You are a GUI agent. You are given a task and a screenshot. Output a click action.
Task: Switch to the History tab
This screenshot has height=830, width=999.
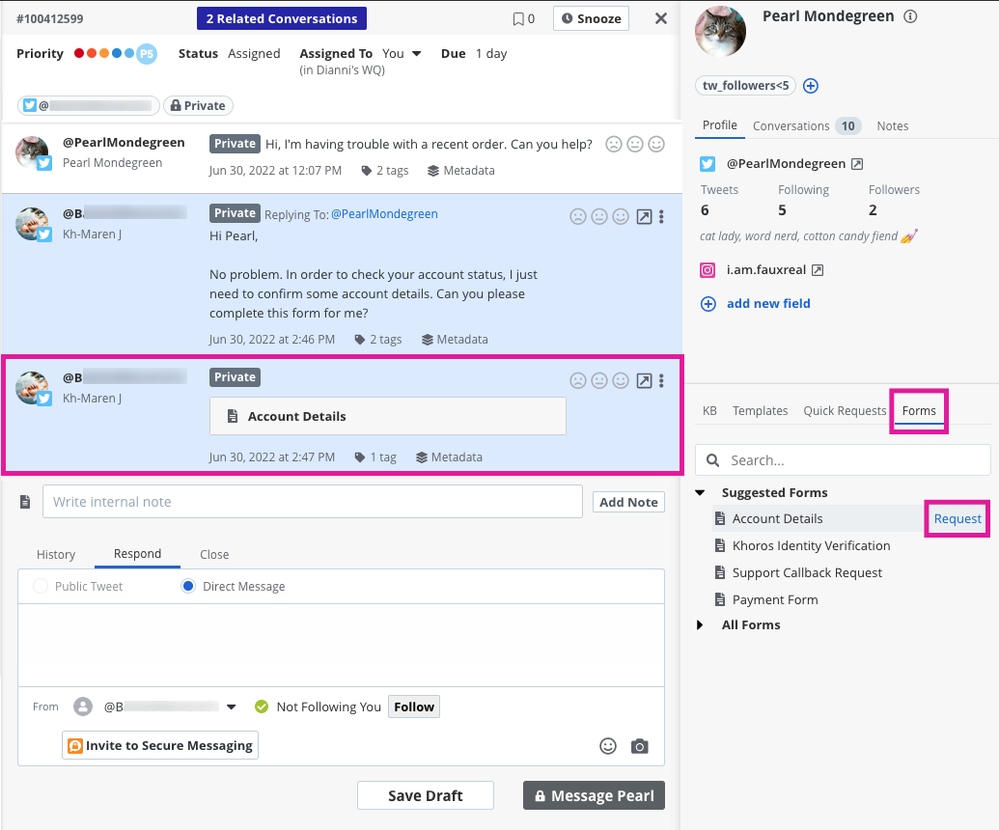pos(56,554)
